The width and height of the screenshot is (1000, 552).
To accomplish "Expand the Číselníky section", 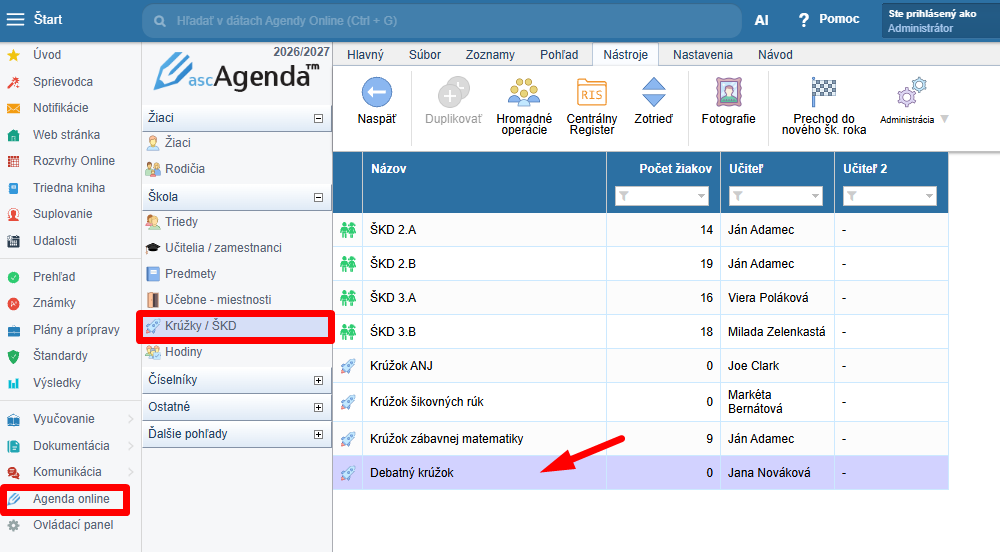I will click(318, 381).
